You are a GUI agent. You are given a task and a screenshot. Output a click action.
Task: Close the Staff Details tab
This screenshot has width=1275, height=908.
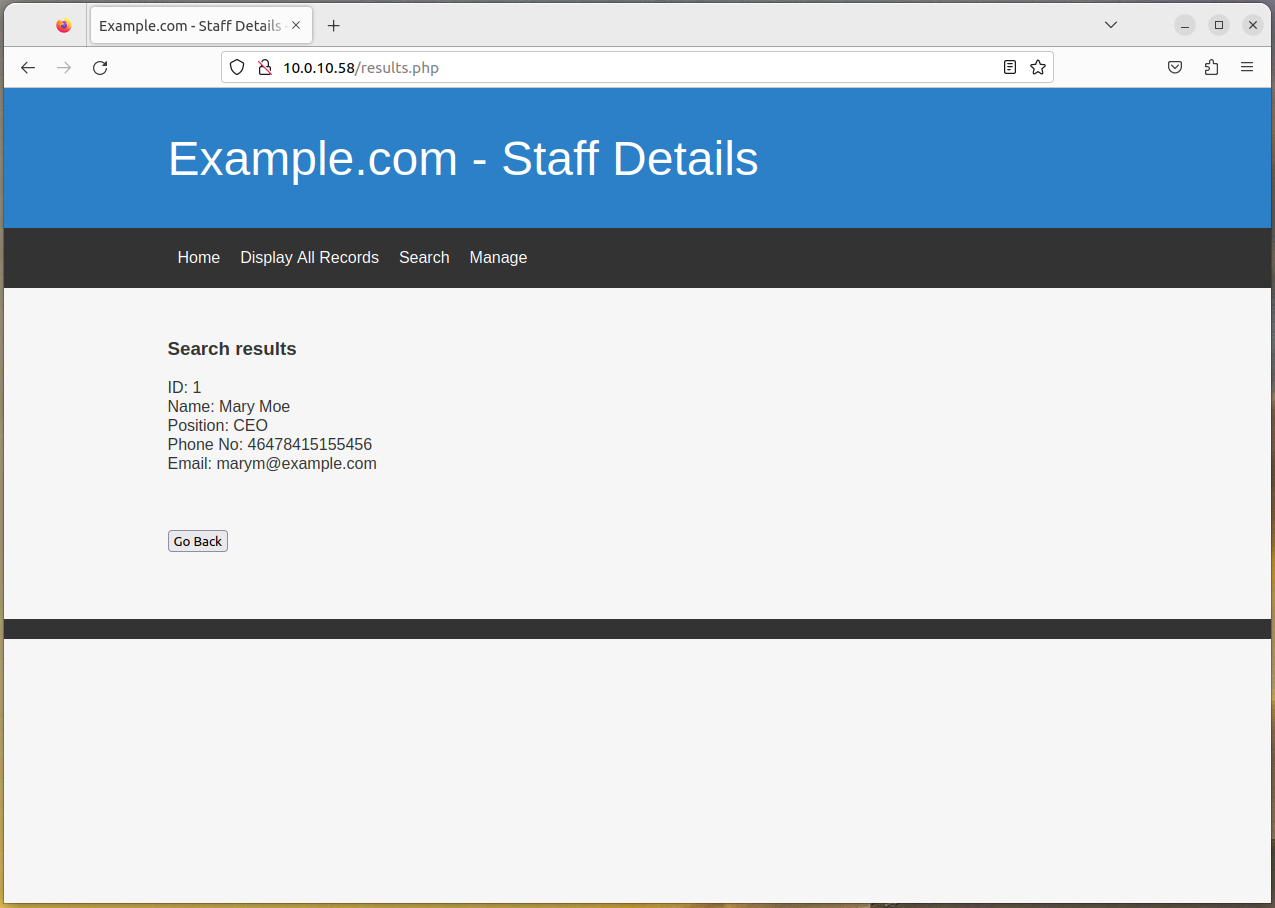point(296,26)
